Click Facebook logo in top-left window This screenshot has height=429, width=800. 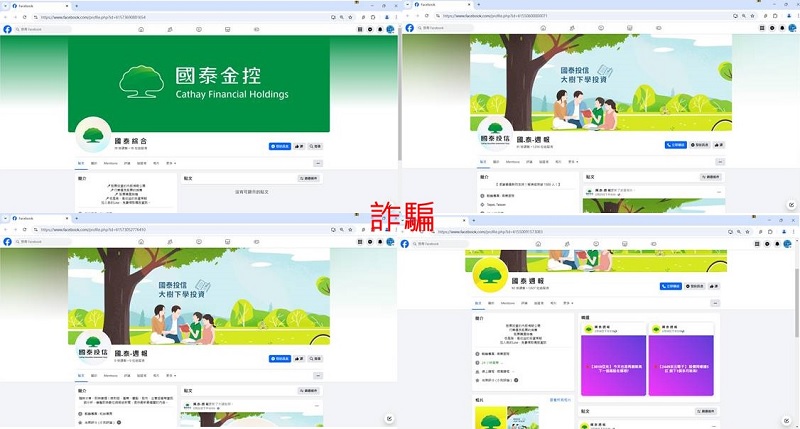[7, 29]
